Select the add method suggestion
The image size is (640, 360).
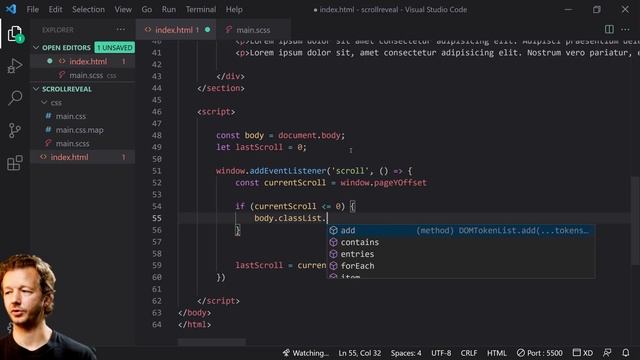pyautogui.click(x=461, y=230)
